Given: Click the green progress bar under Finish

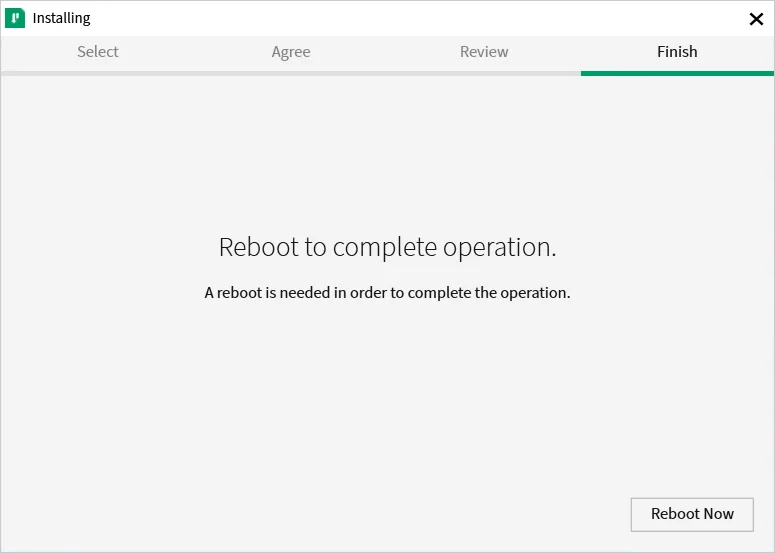Looking at the screenshot, I should [x=677, y=73].
